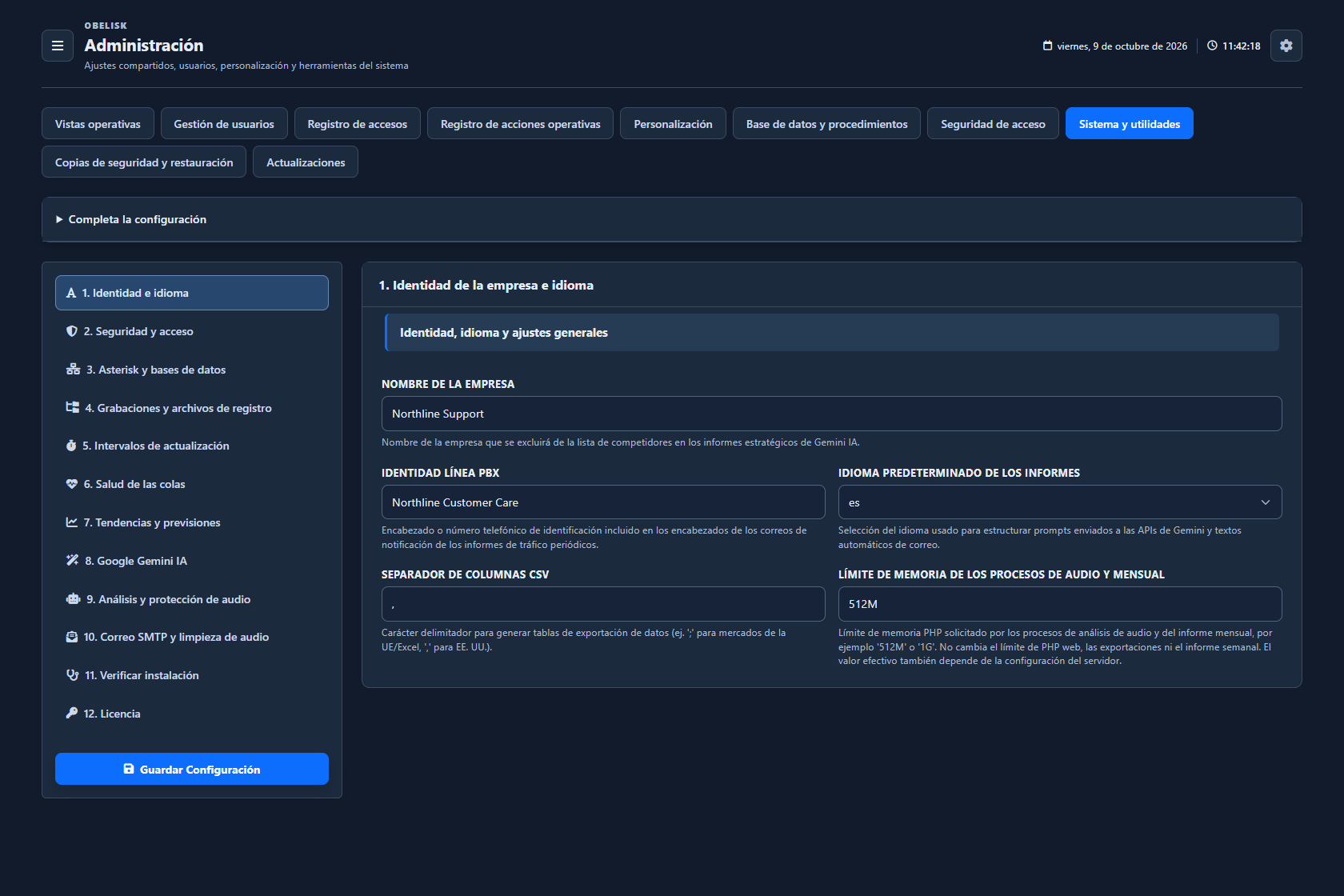Edit the Límite de memoria 512M field
This screenshot has width=1344, height=896.
pyautogui.click(x=1060, y=604)
